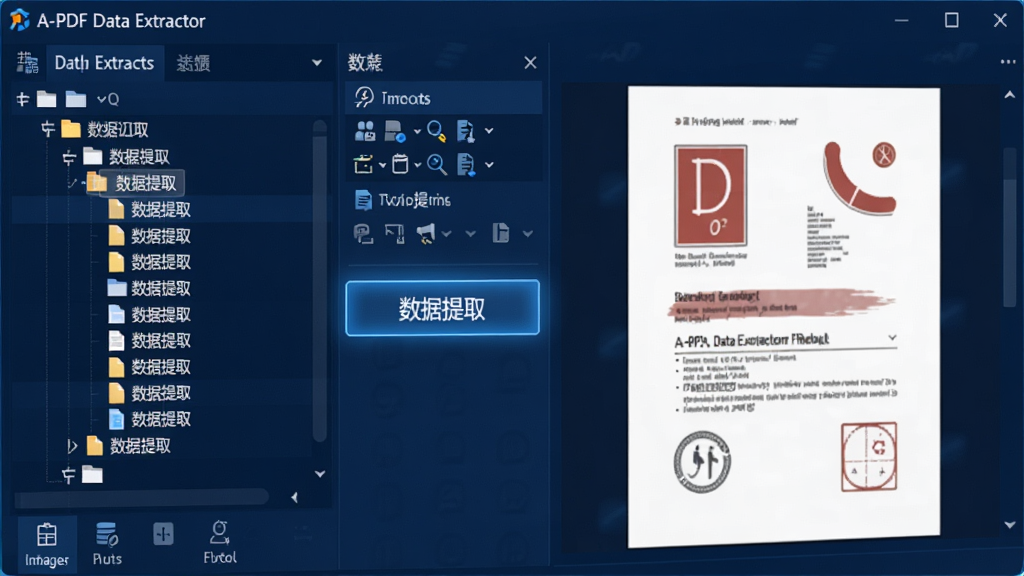Open dropdown beside the folder tool icon
This screenshot has height=576, width=1024.
pyautogui.click(x=383, y=165)
